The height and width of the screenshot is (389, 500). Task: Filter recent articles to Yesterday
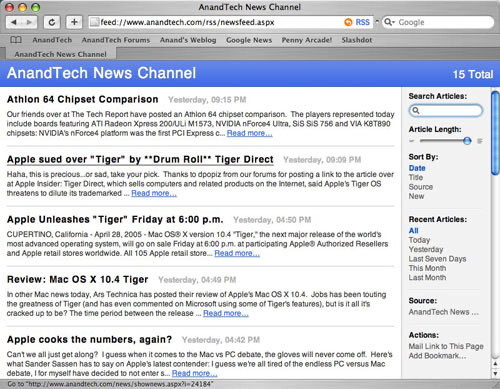pos(426,250)
